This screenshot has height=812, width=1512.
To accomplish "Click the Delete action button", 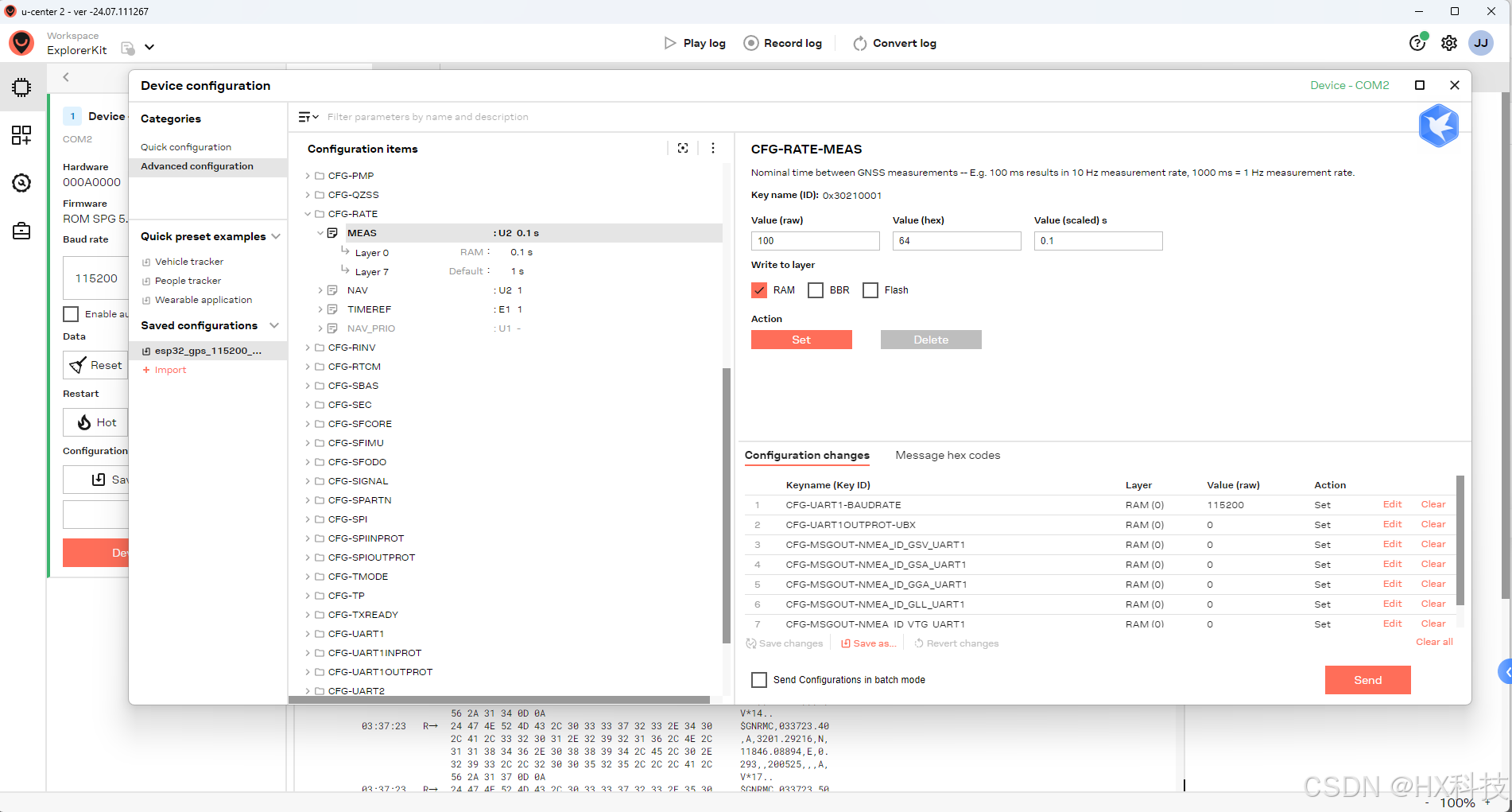I will [931, 340].
